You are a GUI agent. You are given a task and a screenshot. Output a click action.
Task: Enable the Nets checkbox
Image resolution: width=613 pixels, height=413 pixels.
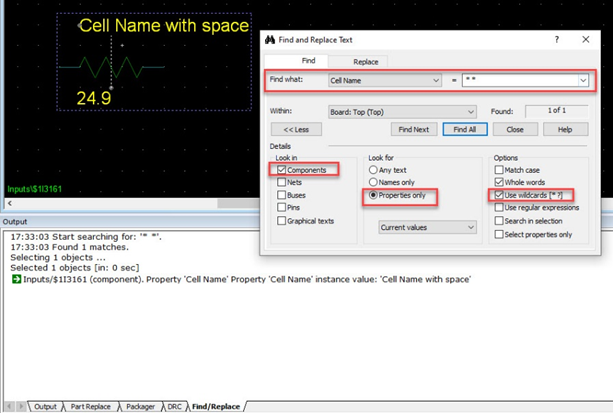click(281, 182)
